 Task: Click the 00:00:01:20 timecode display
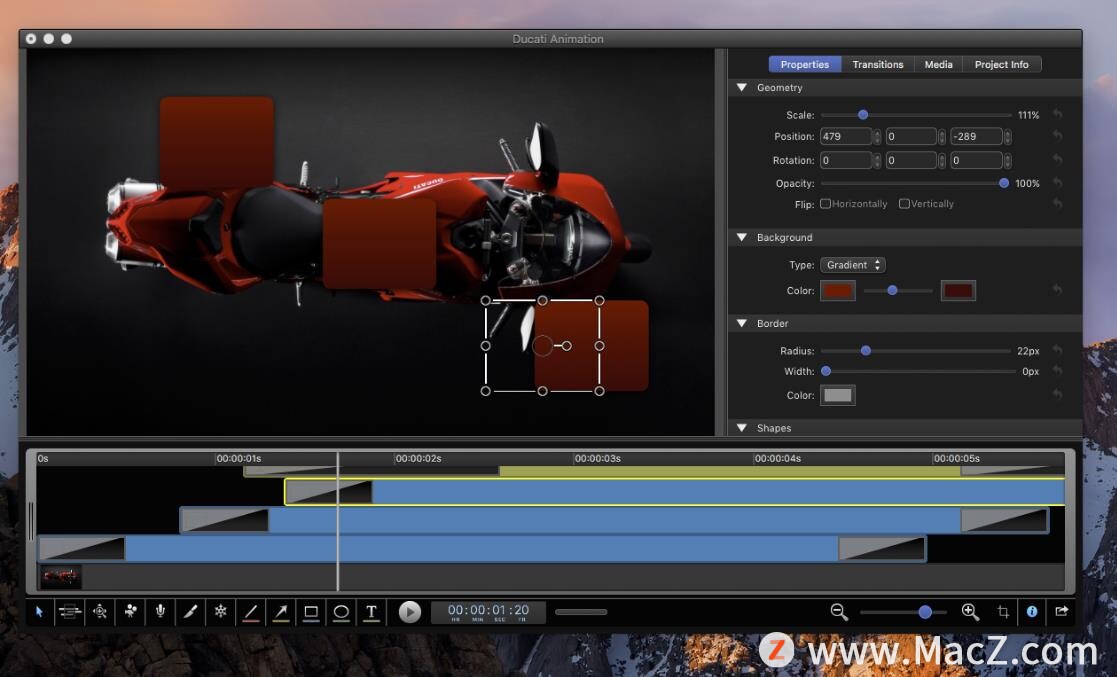pos(488,612)
